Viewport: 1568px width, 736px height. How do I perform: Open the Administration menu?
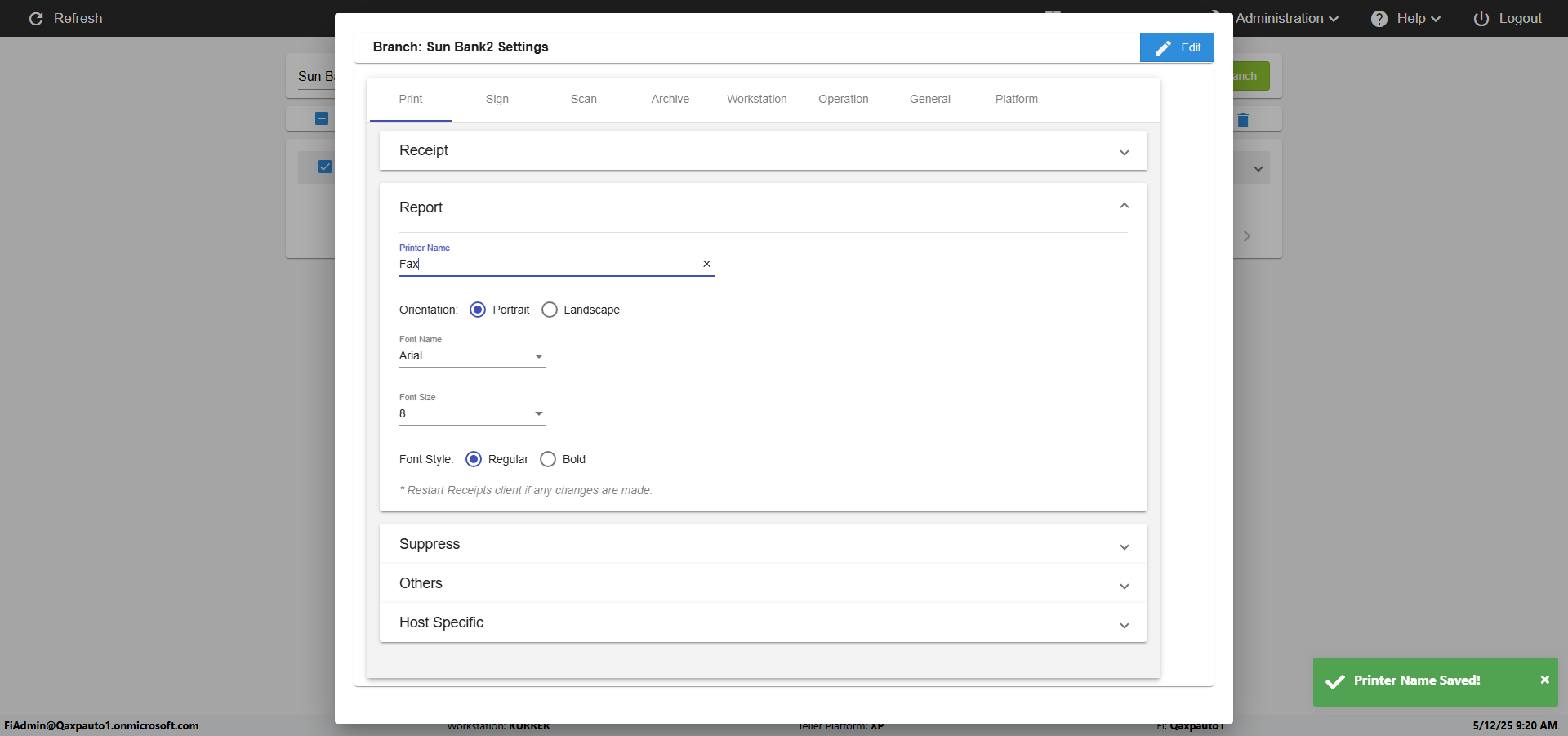tap(1286, 19)
